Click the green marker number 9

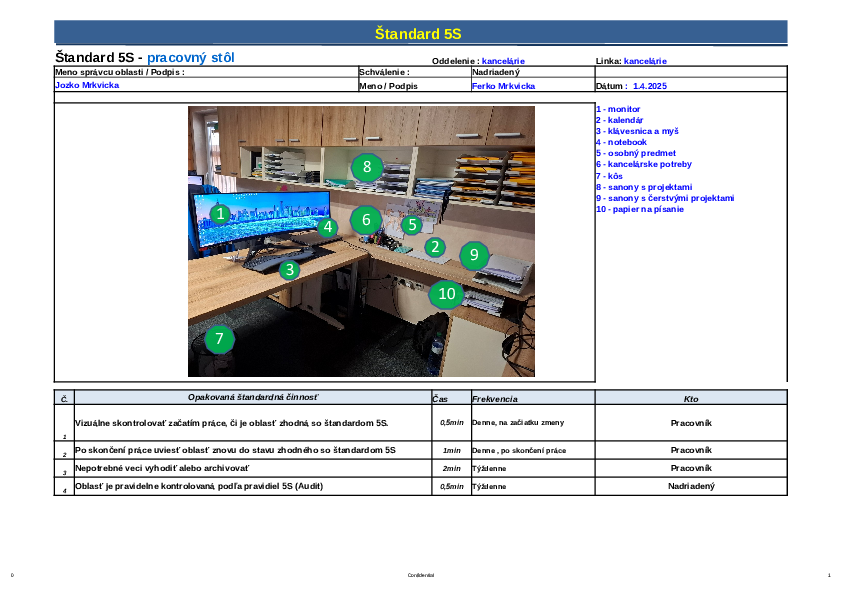click(x=474, y=255)
